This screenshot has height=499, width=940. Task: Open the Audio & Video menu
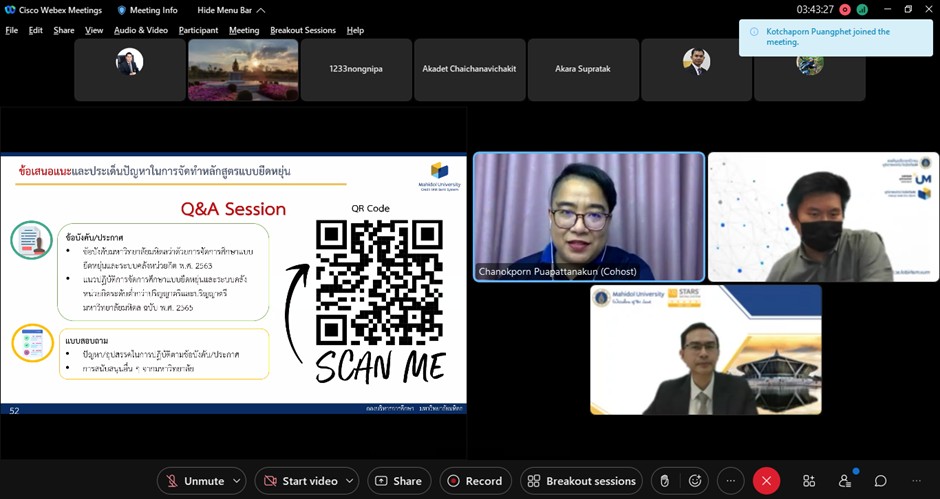[140, 30]
